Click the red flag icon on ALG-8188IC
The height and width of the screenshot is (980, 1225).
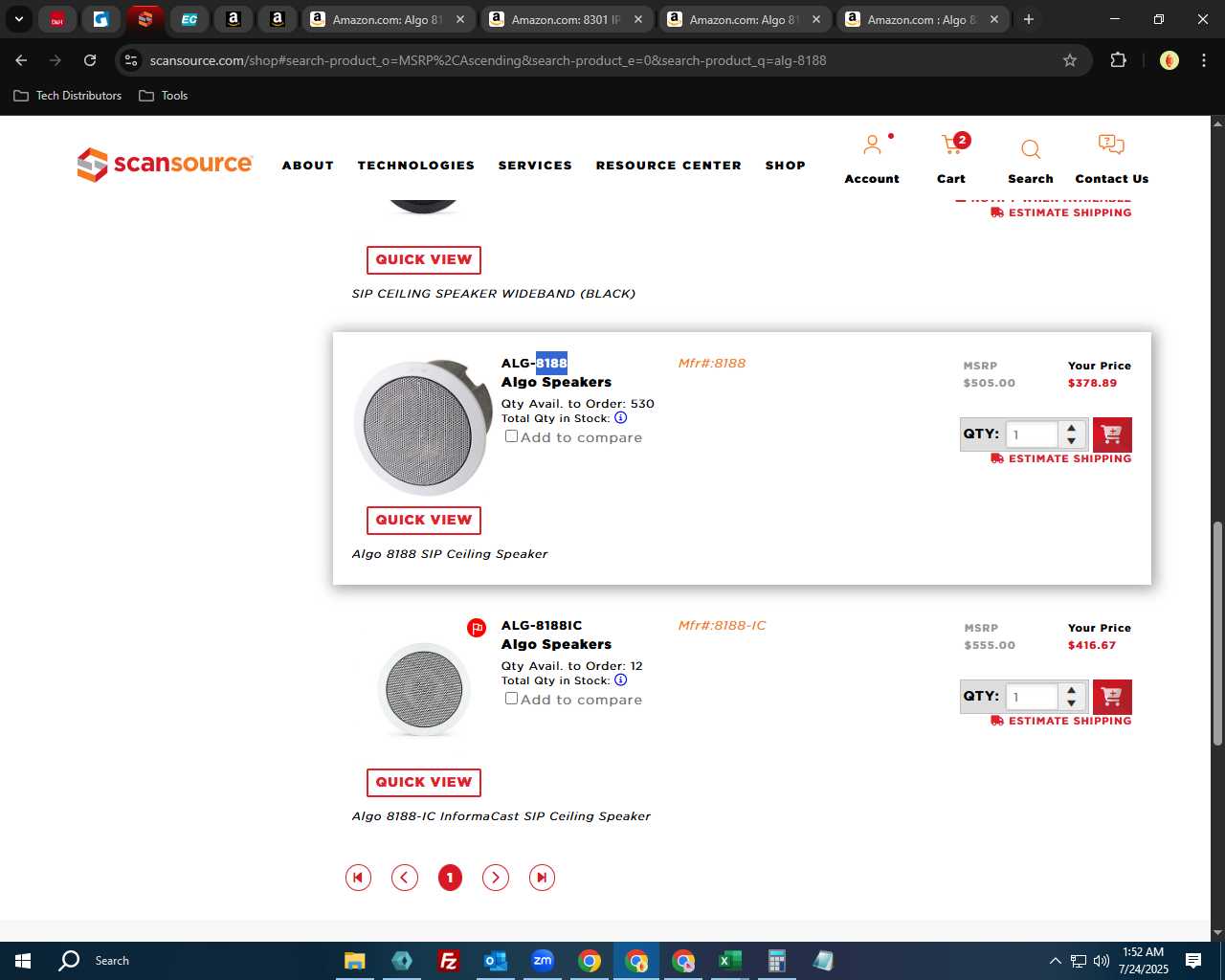pyautogui.click(x=477, y=628)
